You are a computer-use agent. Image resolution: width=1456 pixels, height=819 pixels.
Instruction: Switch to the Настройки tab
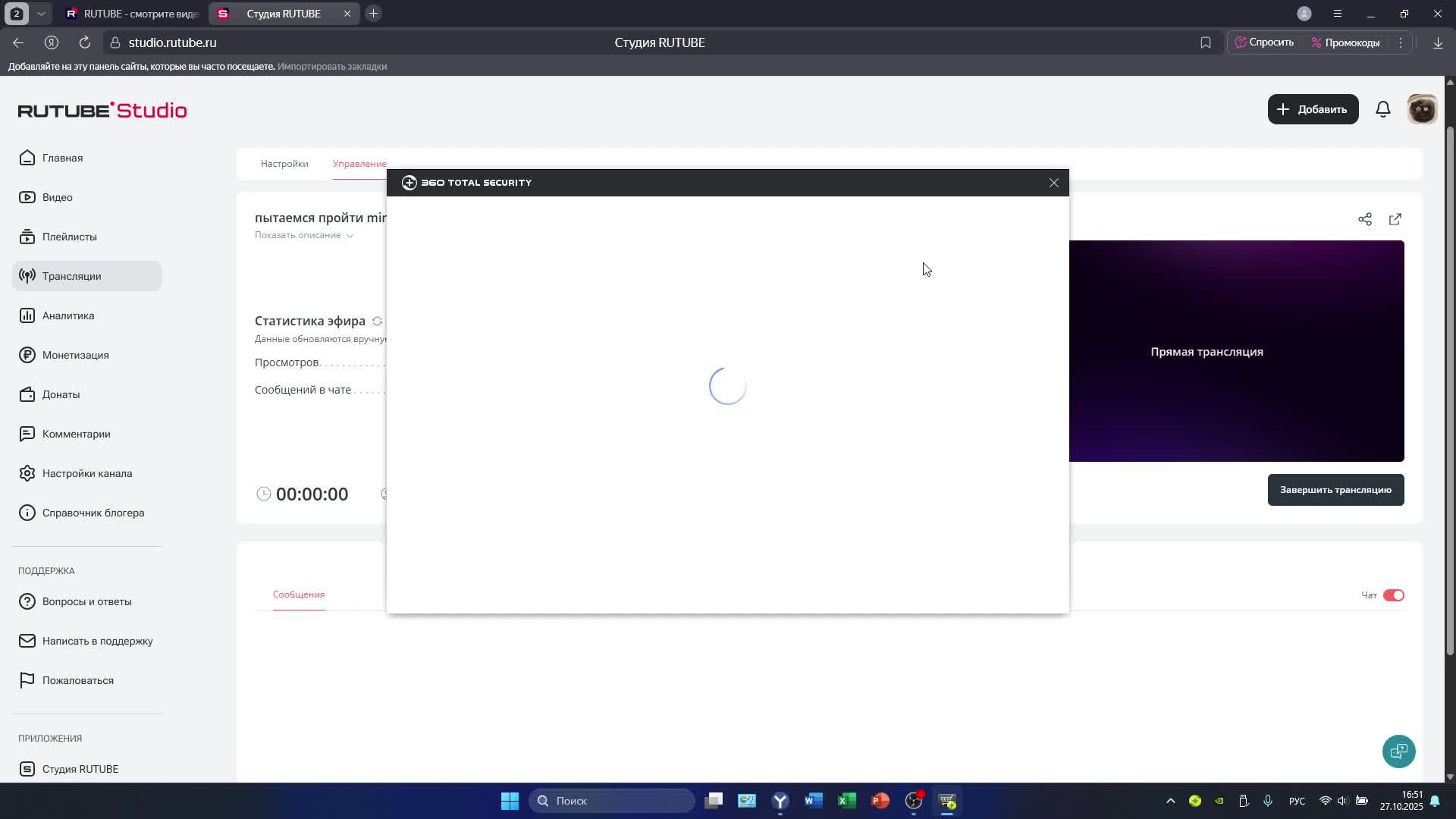284,164
